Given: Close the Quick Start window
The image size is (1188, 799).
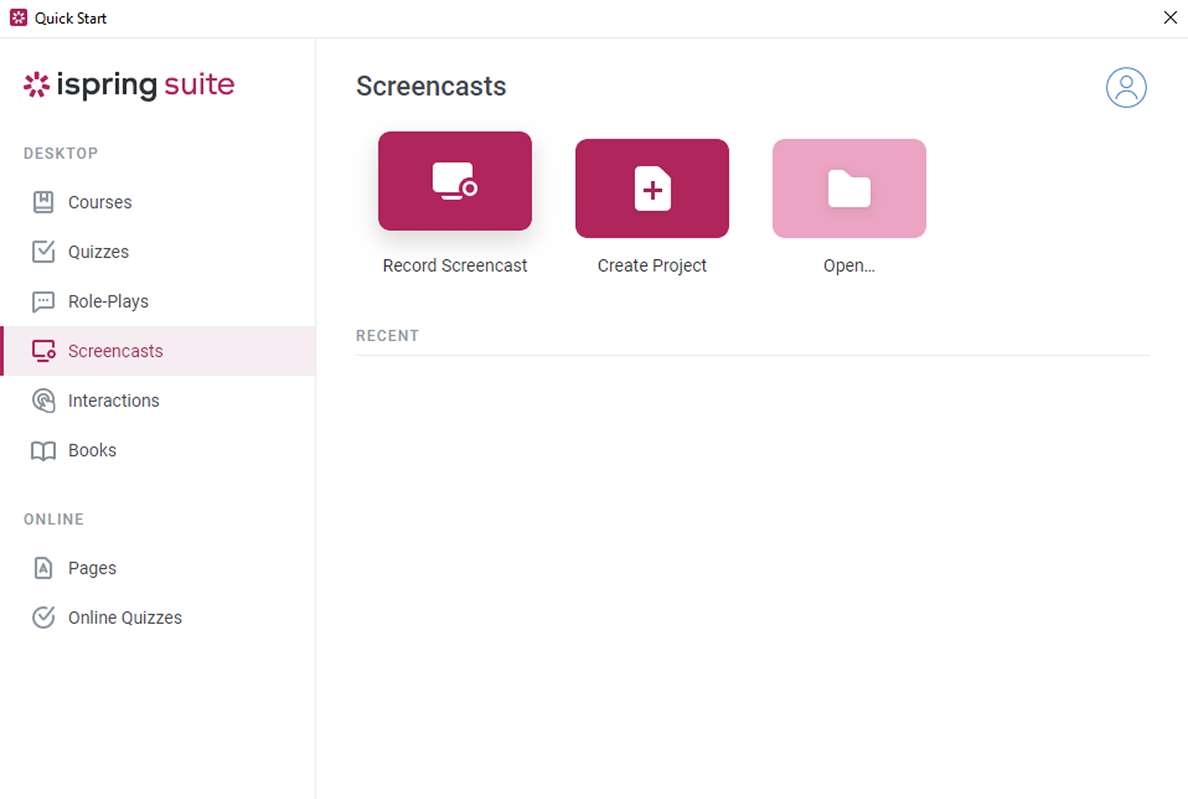Looking at the screenshot, I should tap(1170, 17).
